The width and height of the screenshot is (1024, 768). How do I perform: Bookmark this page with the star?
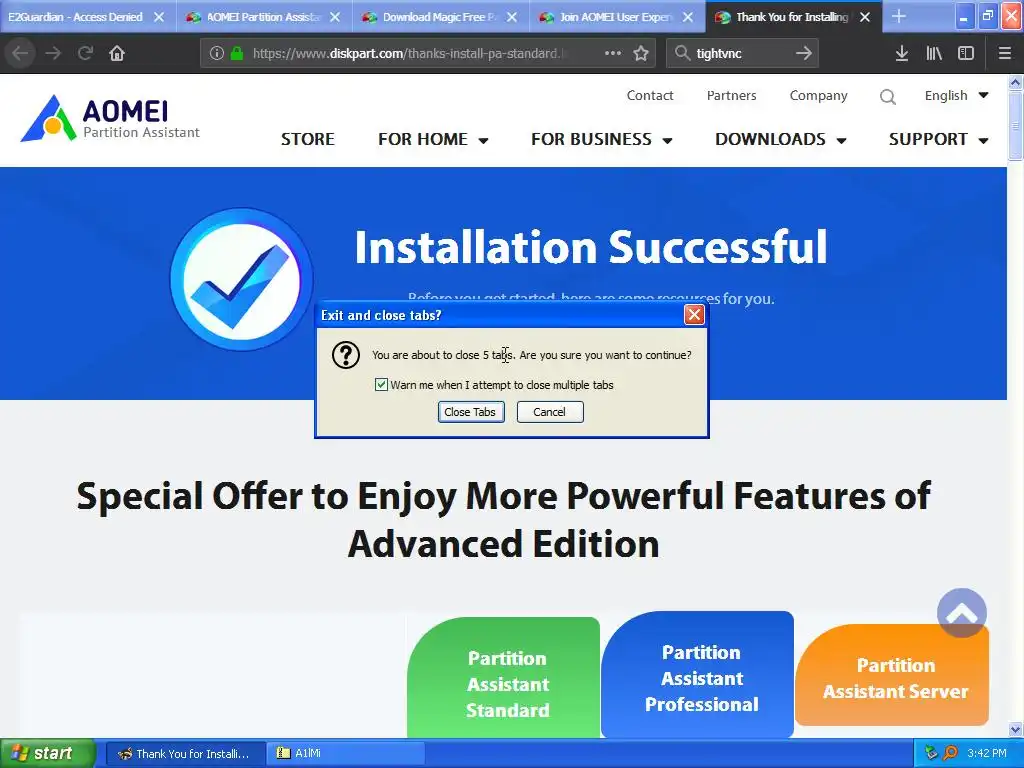click(x=641, y=53)
